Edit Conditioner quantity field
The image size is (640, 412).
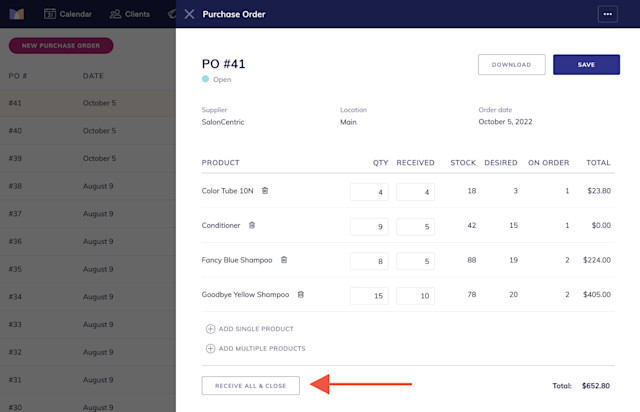tap(369, 227)
